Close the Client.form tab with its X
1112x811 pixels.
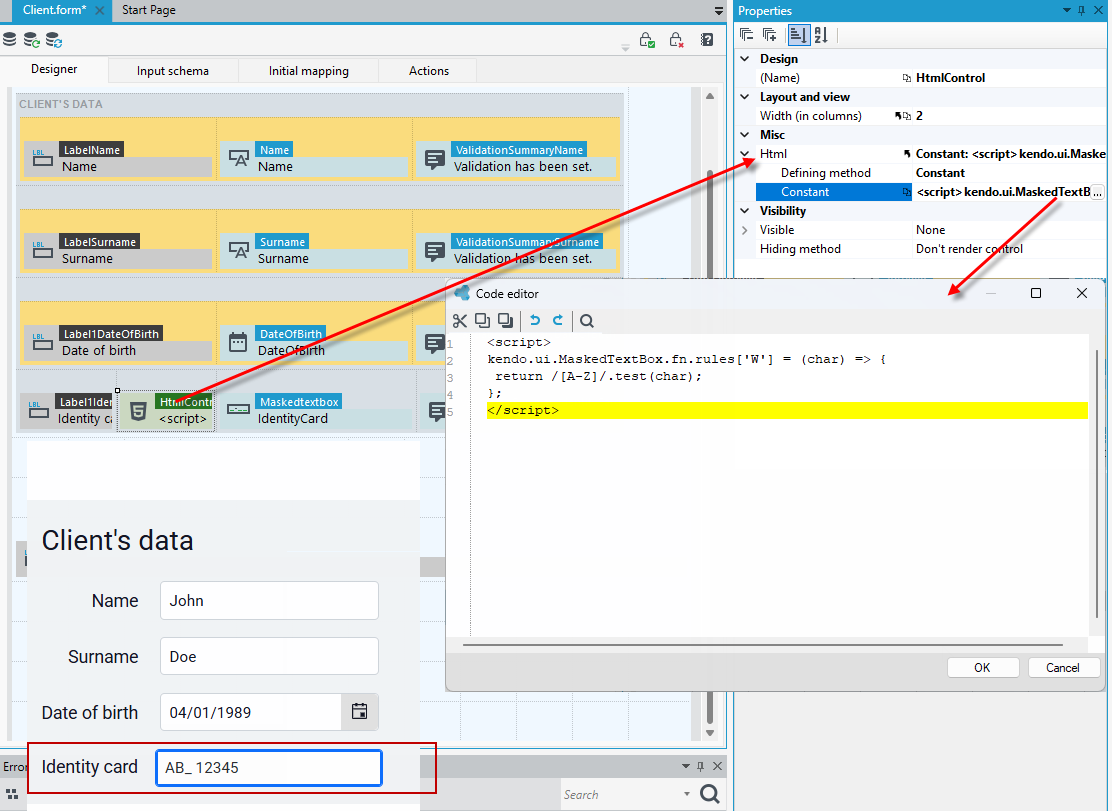pos(100,11)
